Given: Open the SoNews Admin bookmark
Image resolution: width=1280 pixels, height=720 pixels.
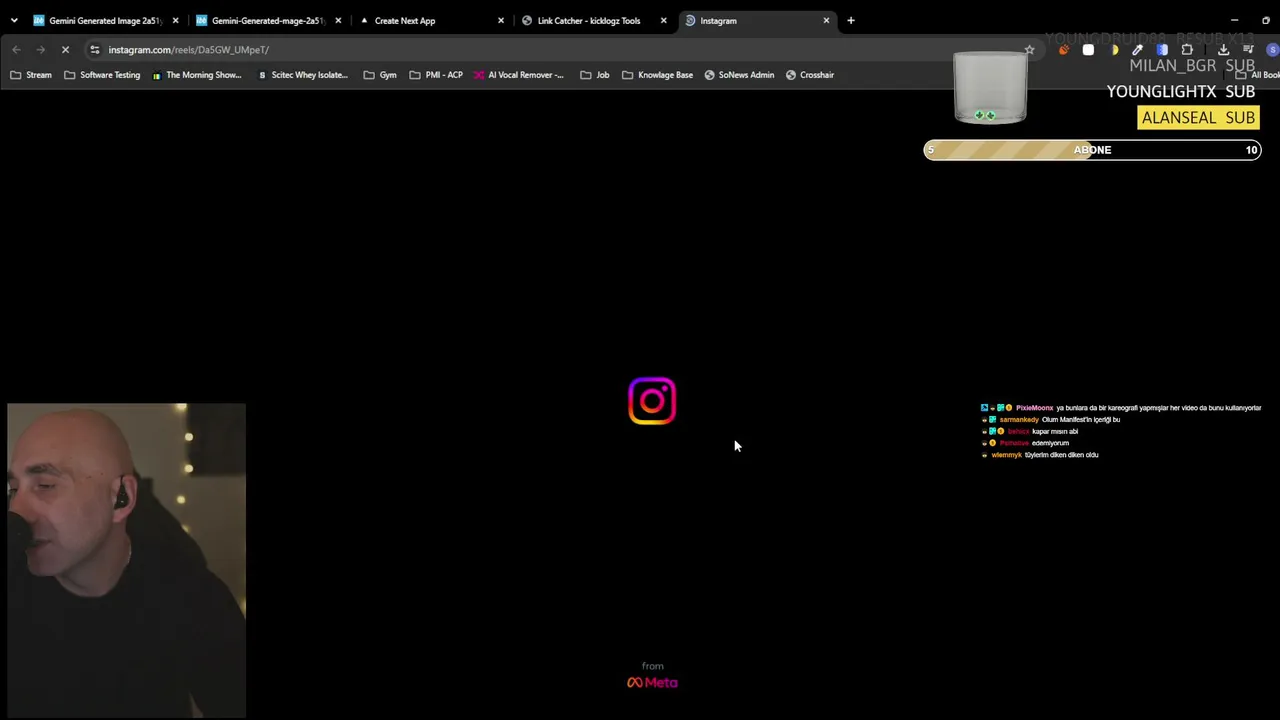Looking at the screenshot, I should [739, 75].
